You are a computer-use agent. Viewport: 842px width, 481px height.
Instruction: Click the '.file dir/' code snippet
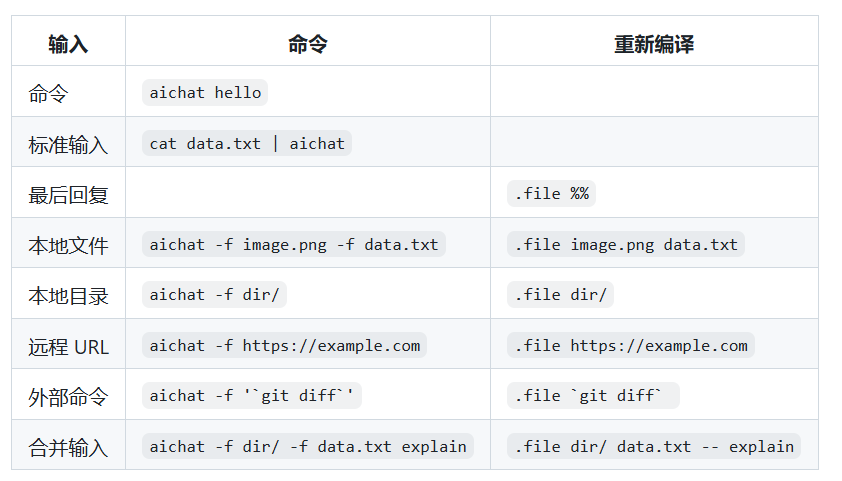tap(560, 295)
